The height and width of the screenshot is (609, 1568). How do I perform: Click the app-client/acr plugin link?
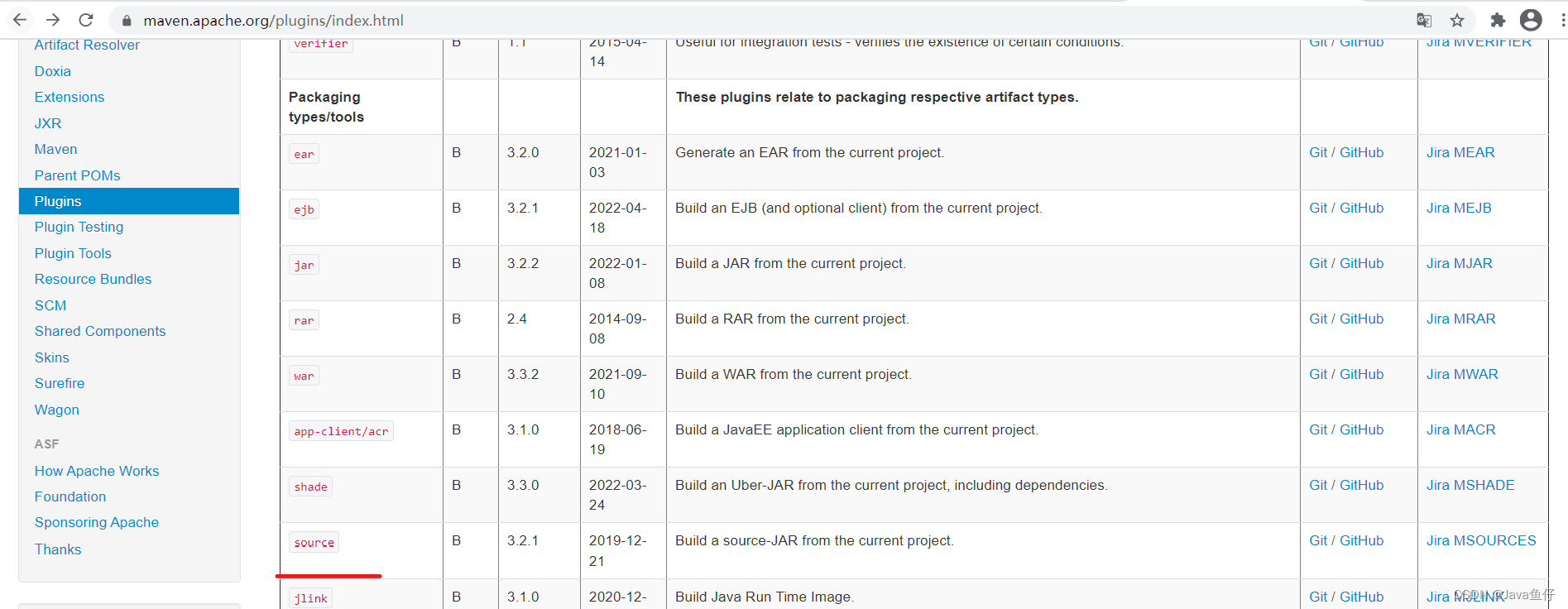[341, 431]
